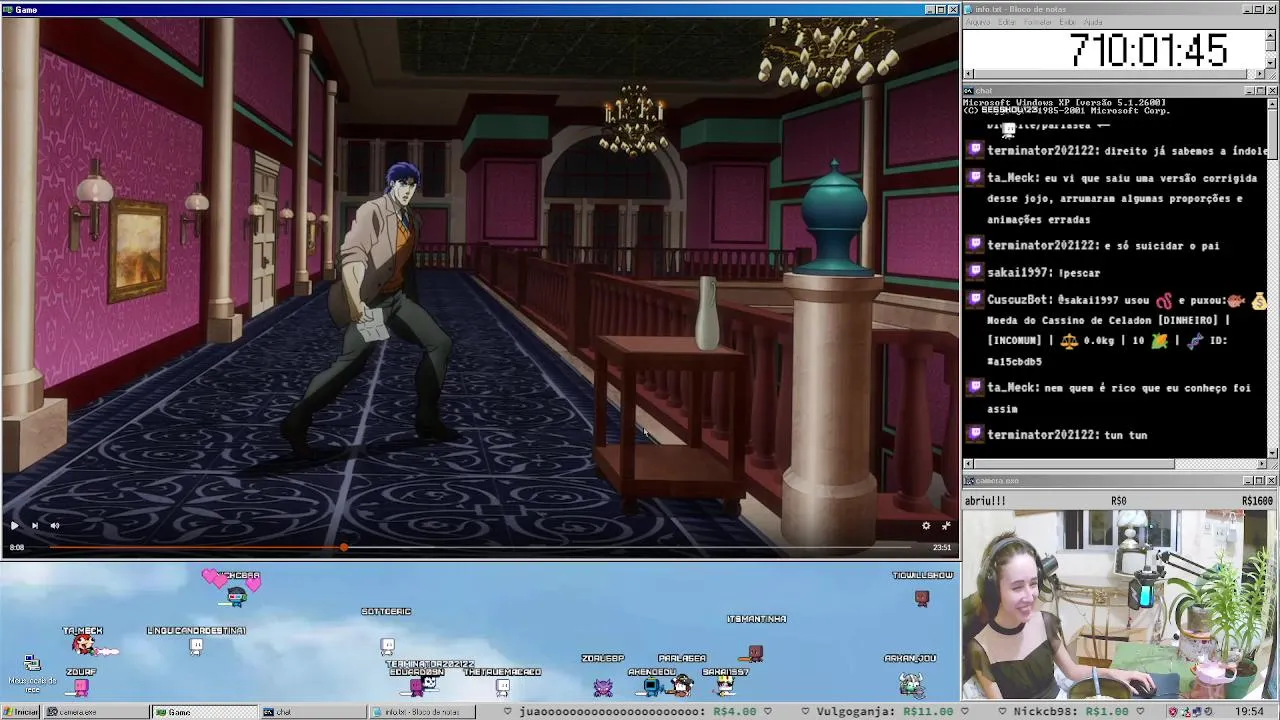Click the Notepad window title icon
Viewport: 1280px width, 720px height.
969,9
